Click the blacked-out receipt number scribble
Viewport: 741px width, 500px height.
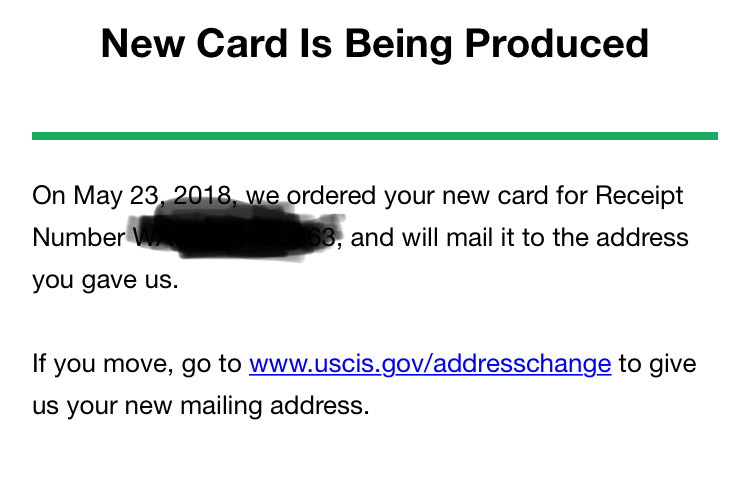230,232
